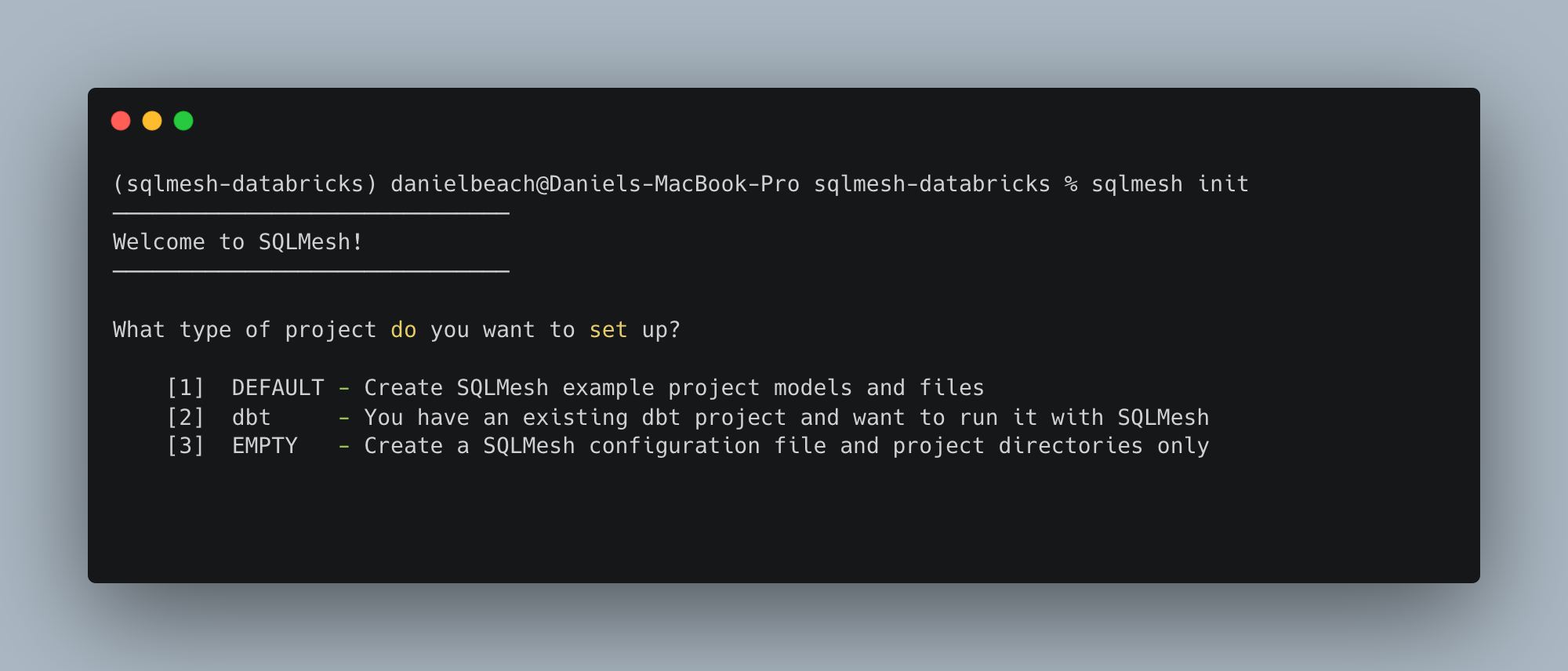The width and height of the screenshot is (1568, 671).
Task: Click the green maximize window button
Action: pos(183,121)
